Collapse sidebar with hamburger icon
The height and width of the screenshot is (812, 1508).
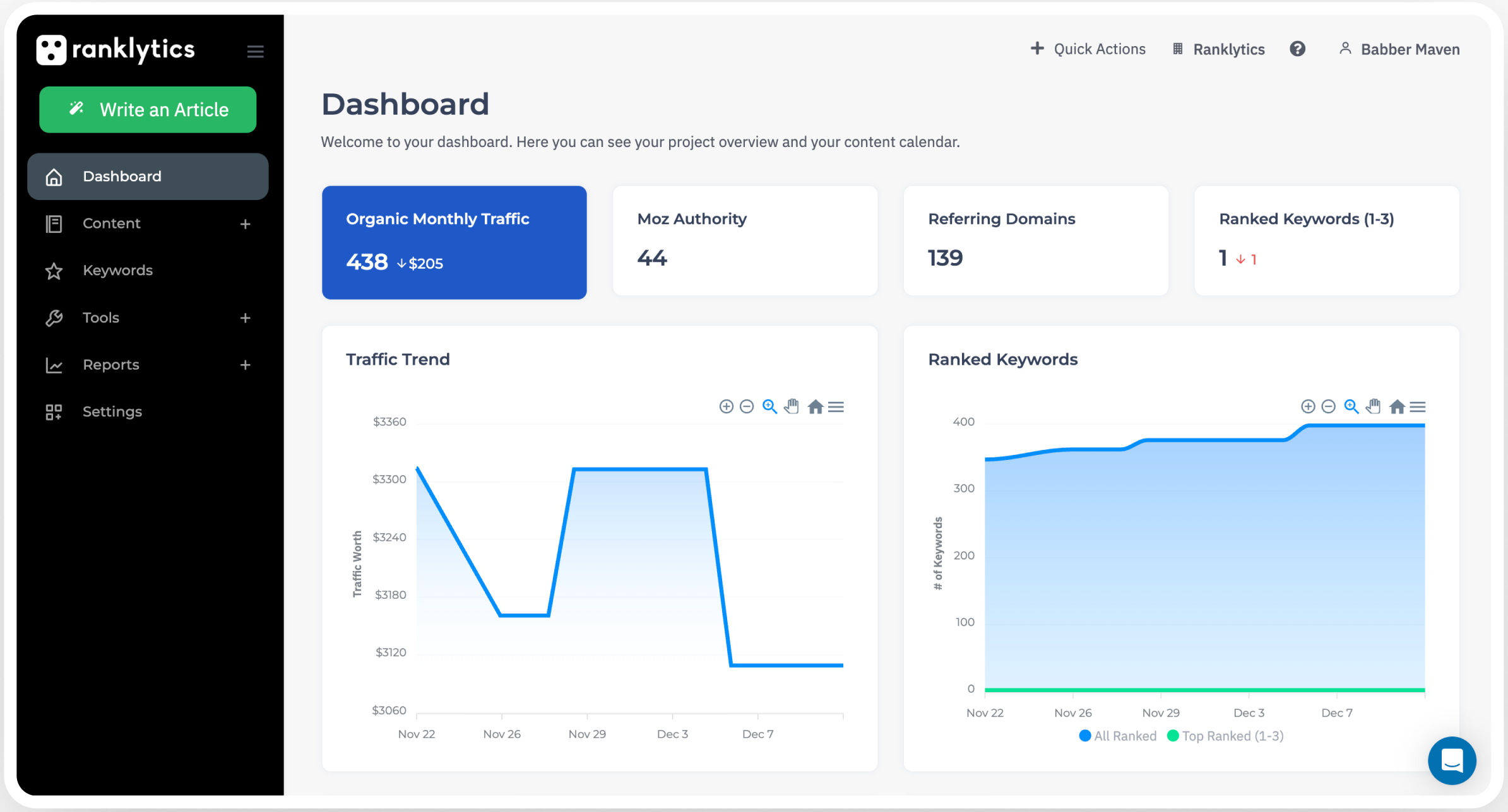tap(255, 51)
